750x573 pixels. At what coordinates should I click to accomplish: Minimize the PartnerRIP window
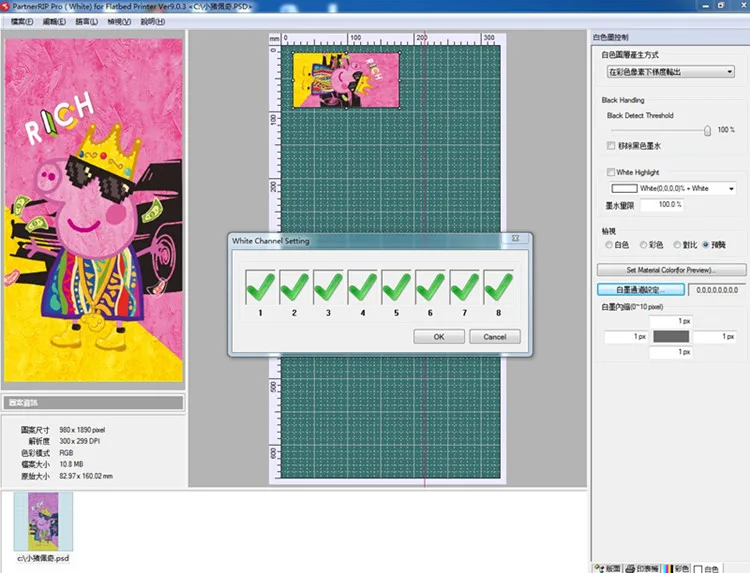pos(706,6)
